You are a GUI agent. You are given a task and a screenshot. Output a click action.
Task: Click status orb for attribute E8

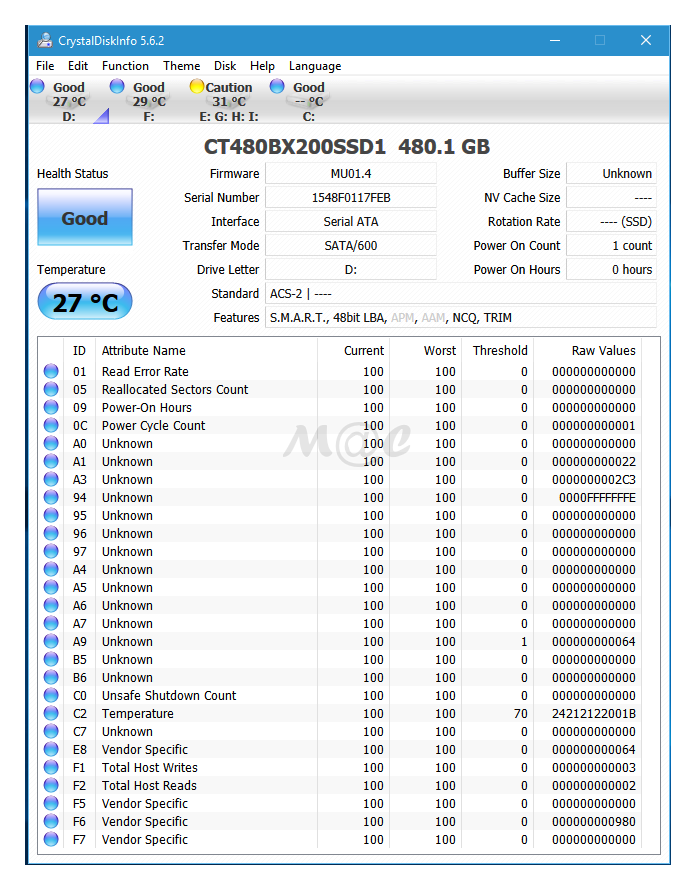tap(51, 749)
